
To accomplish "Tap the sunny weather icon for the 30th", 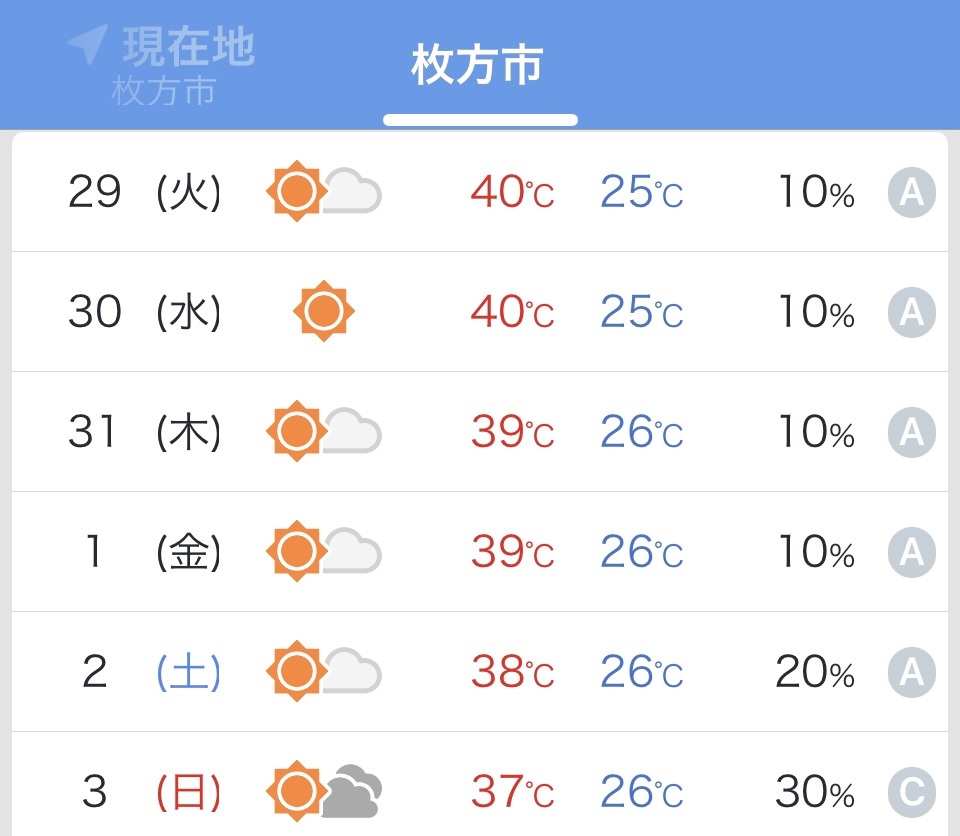I will (x=324, y=311).
